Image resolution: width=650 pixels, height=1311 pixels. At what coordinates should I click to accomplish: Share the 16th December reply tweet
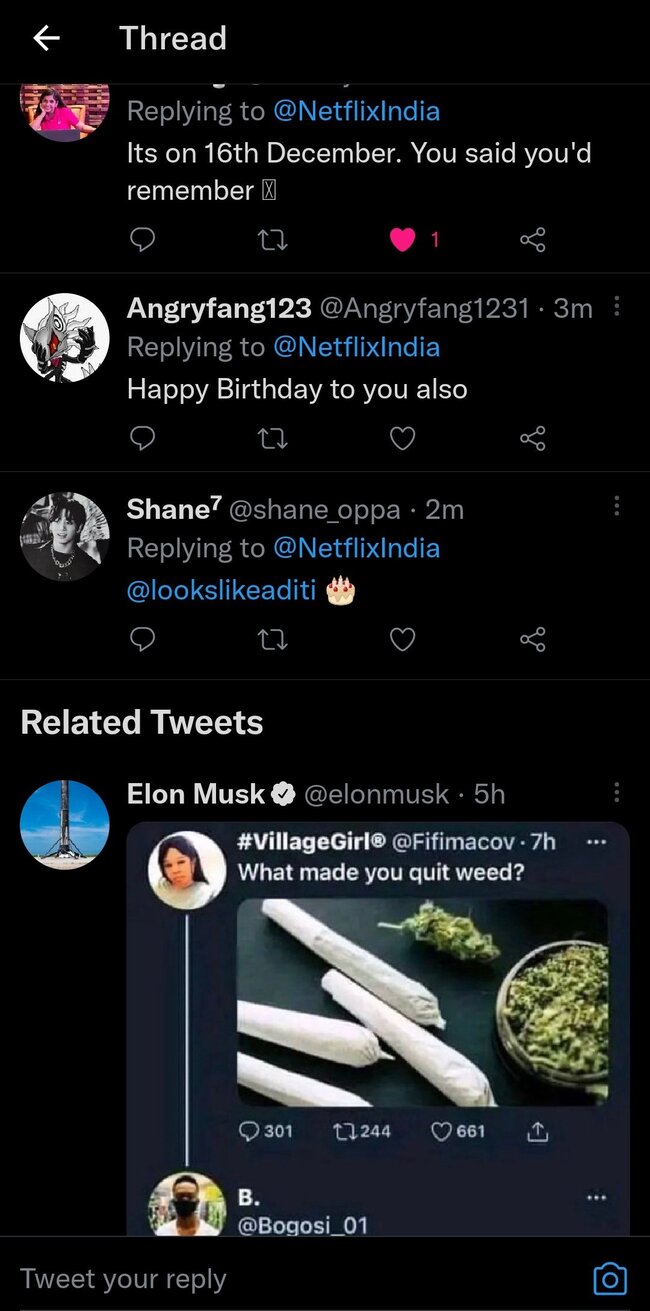click(533, 240)
